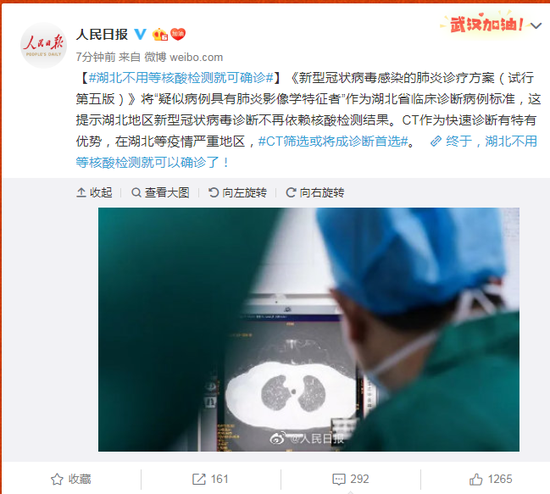Open the 人民日报 account name link

[102, 34]
